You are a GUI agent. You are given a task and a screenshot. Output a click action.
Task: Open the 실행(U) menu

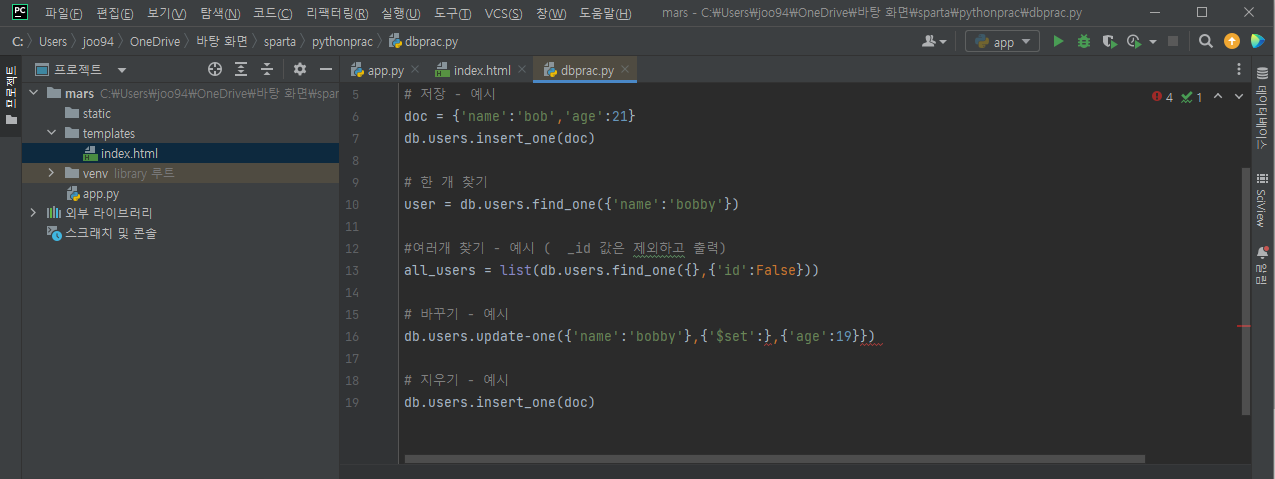[x=400, y=14]
